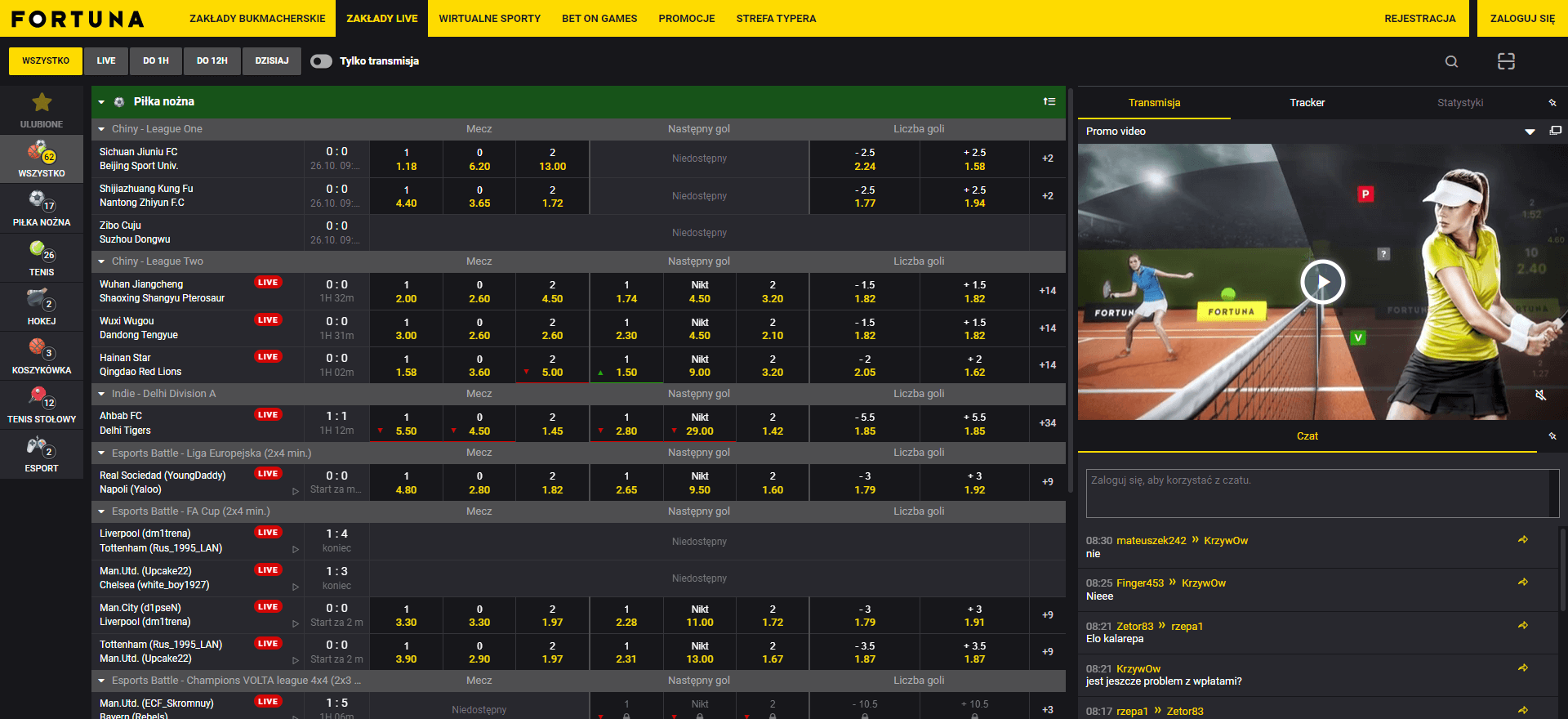This screenshot has width=1568, height=719.
Task: Open the Ulubione favorites star
Action: pos(42,110)
